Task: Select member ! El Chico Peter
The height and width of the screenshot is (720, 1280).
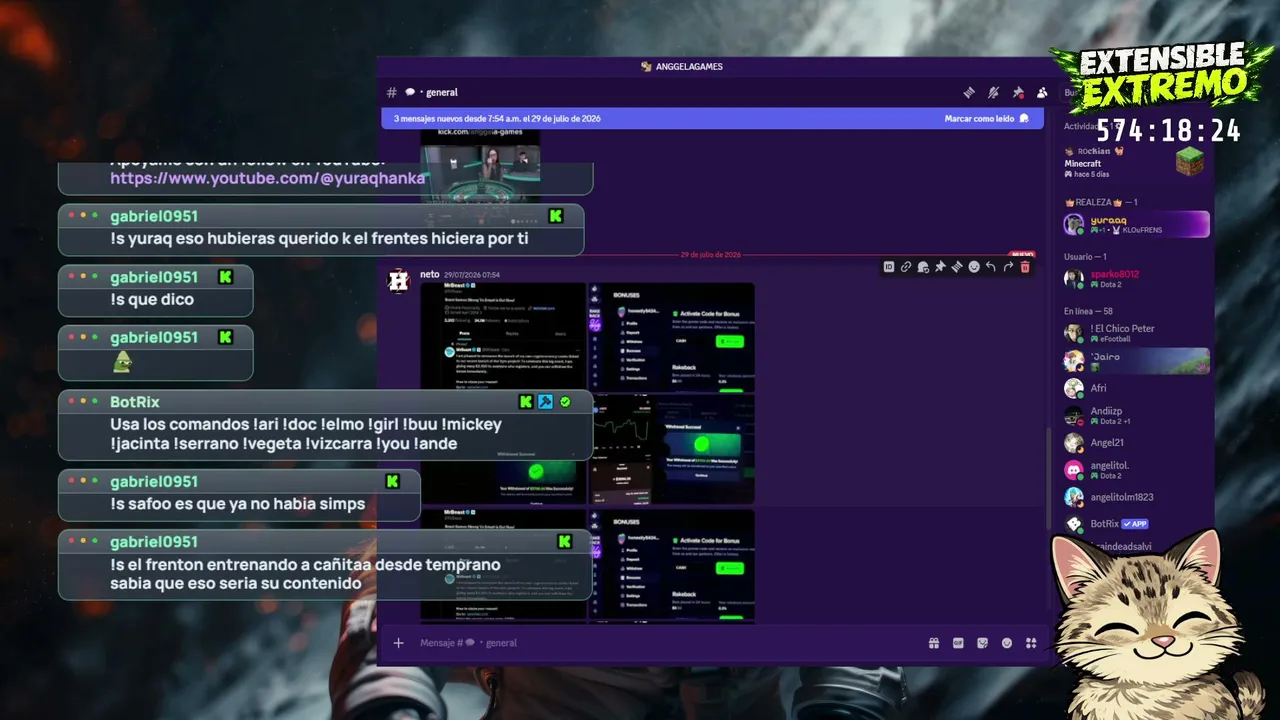Action: [x=1136, y=333]
